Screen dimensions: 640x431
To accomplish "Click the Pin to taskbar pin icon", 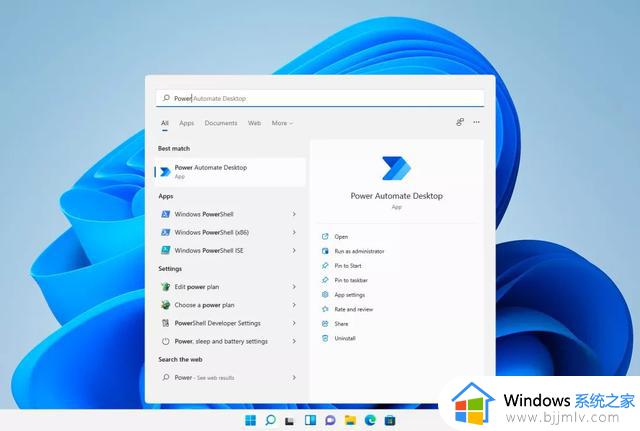I will (x=325, y=280).
